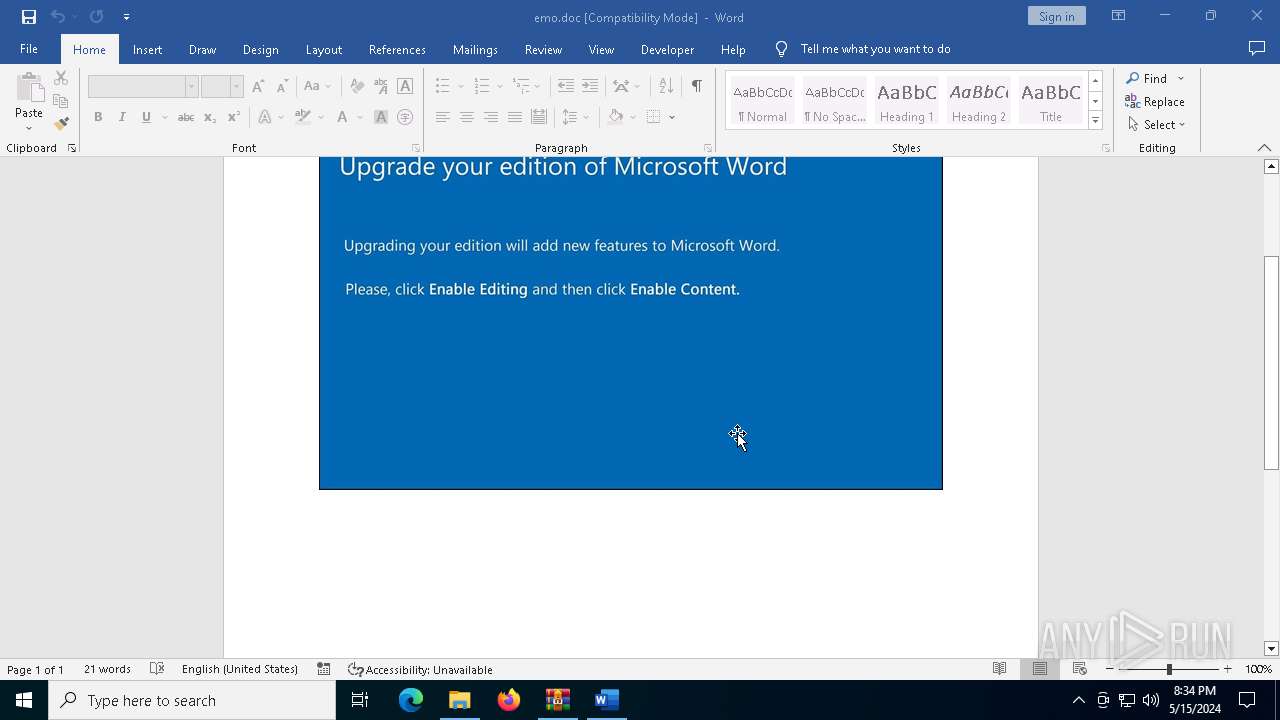Open the Select dropdown in Editing

[x=1157, y=125]
